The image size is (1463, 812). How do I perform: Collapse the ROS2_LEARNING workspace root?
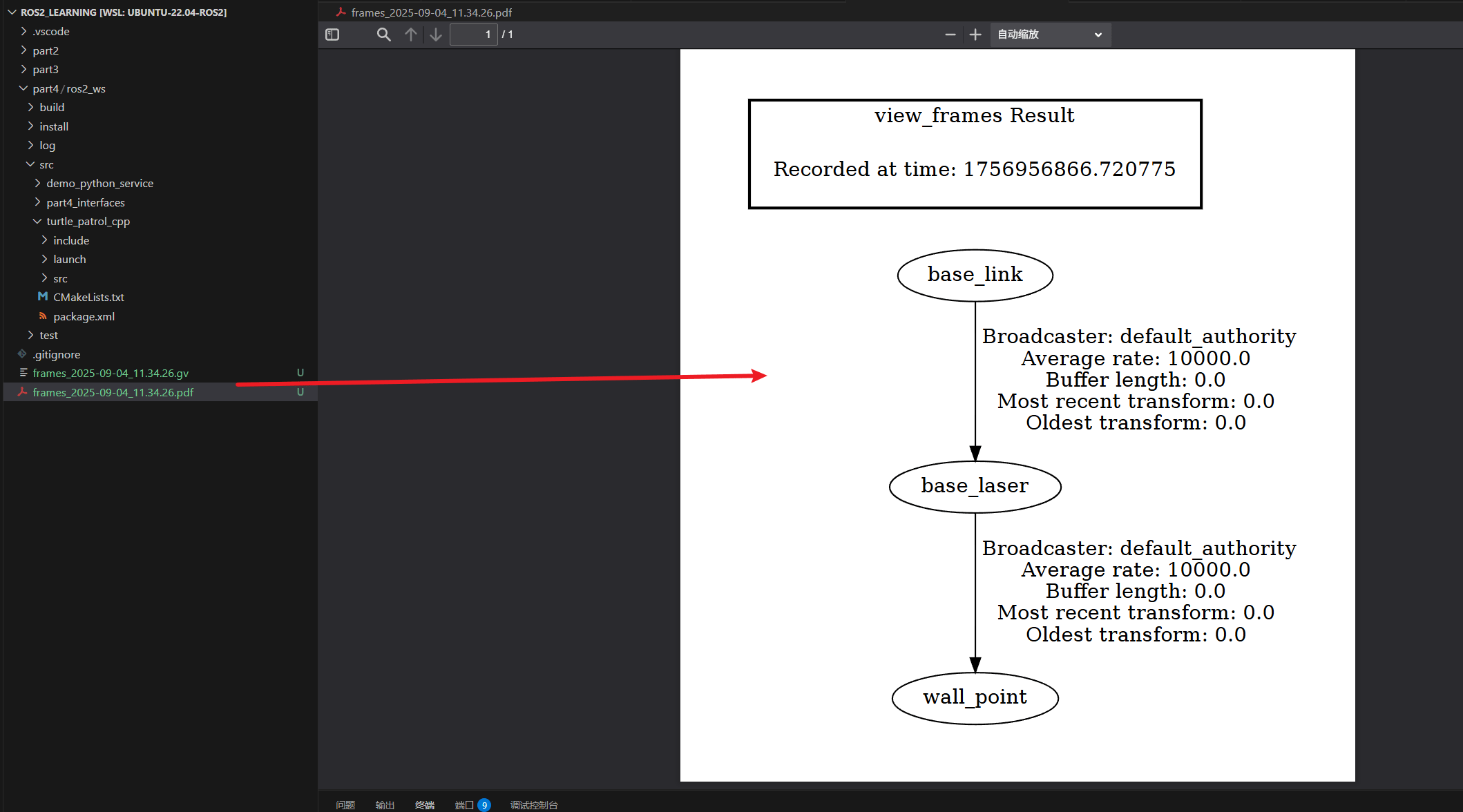click(123, 12)
